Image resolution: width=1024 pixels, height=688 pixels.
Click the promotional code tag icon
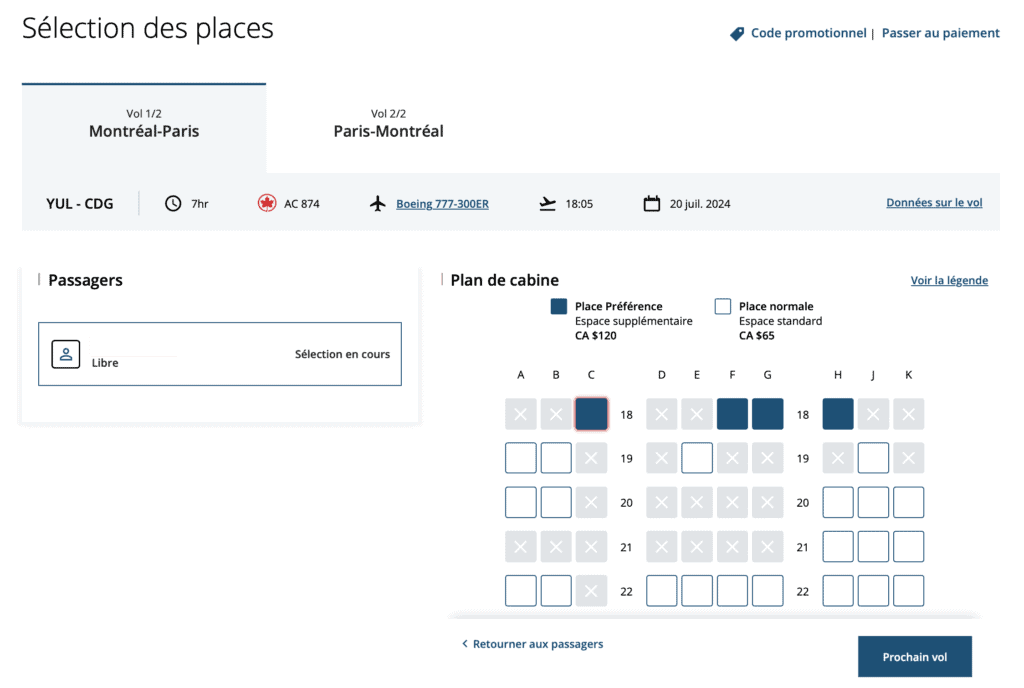[x=736, y=32]
